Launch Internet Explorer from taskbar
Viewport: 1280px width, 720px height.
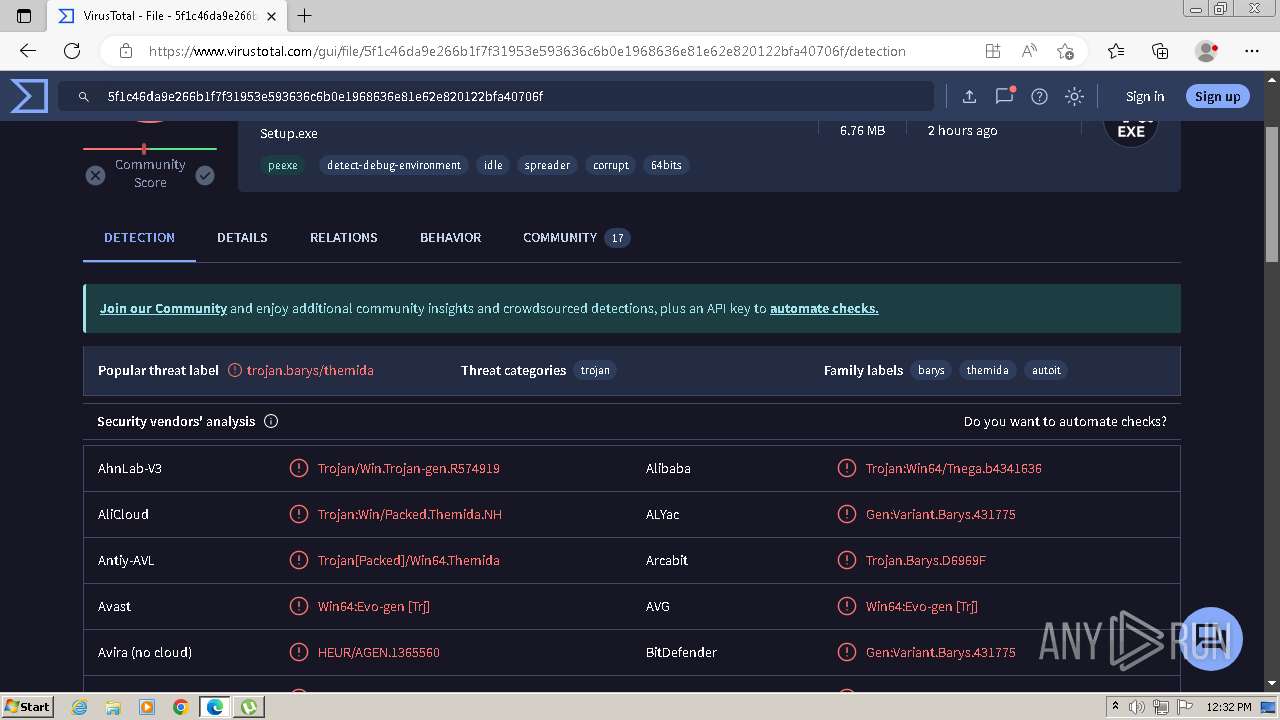coord(79,706)
